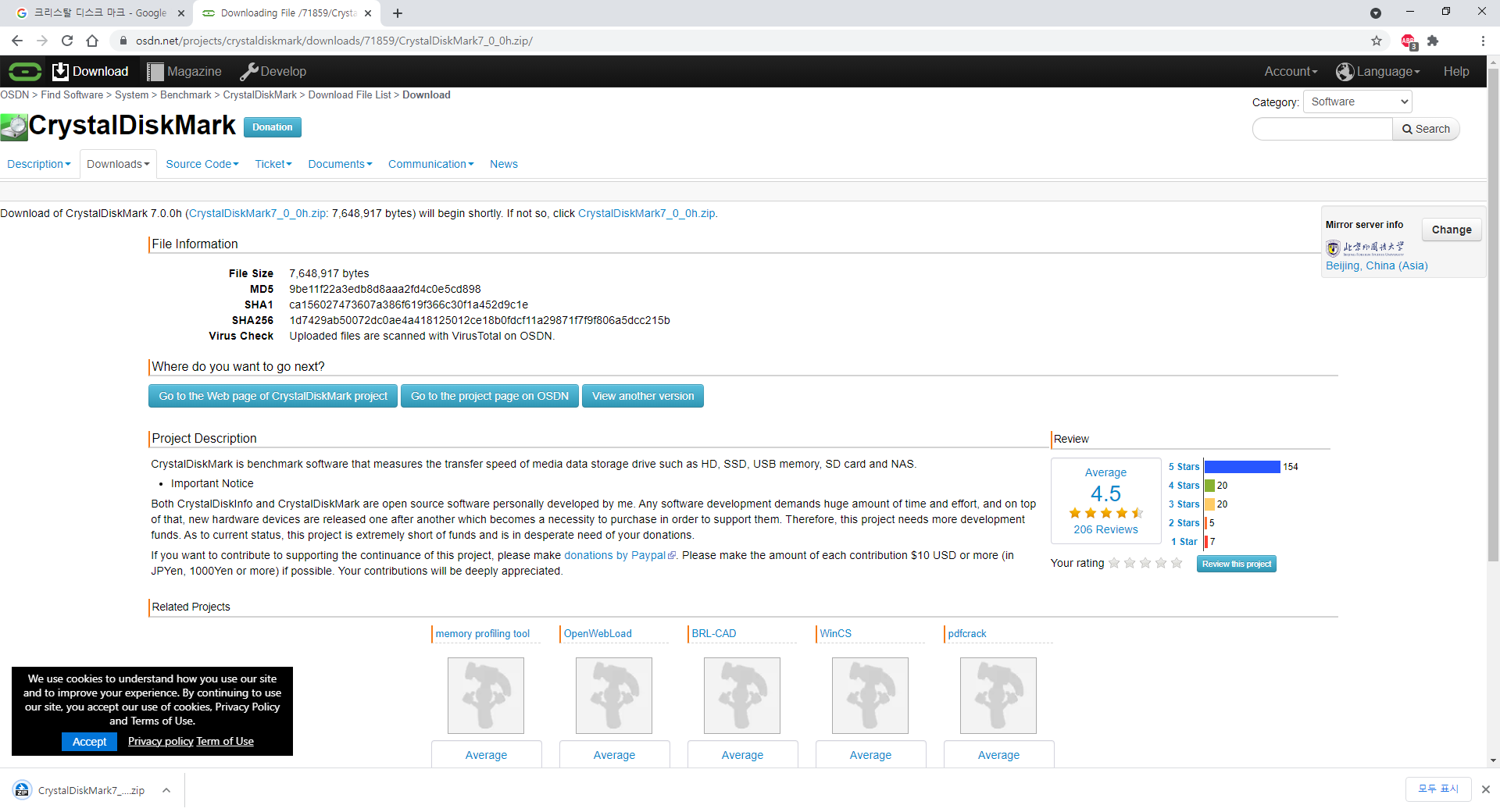The image size is (1500, 812).
Task: Open the Magazine section icon
Action: coord(155,72)
